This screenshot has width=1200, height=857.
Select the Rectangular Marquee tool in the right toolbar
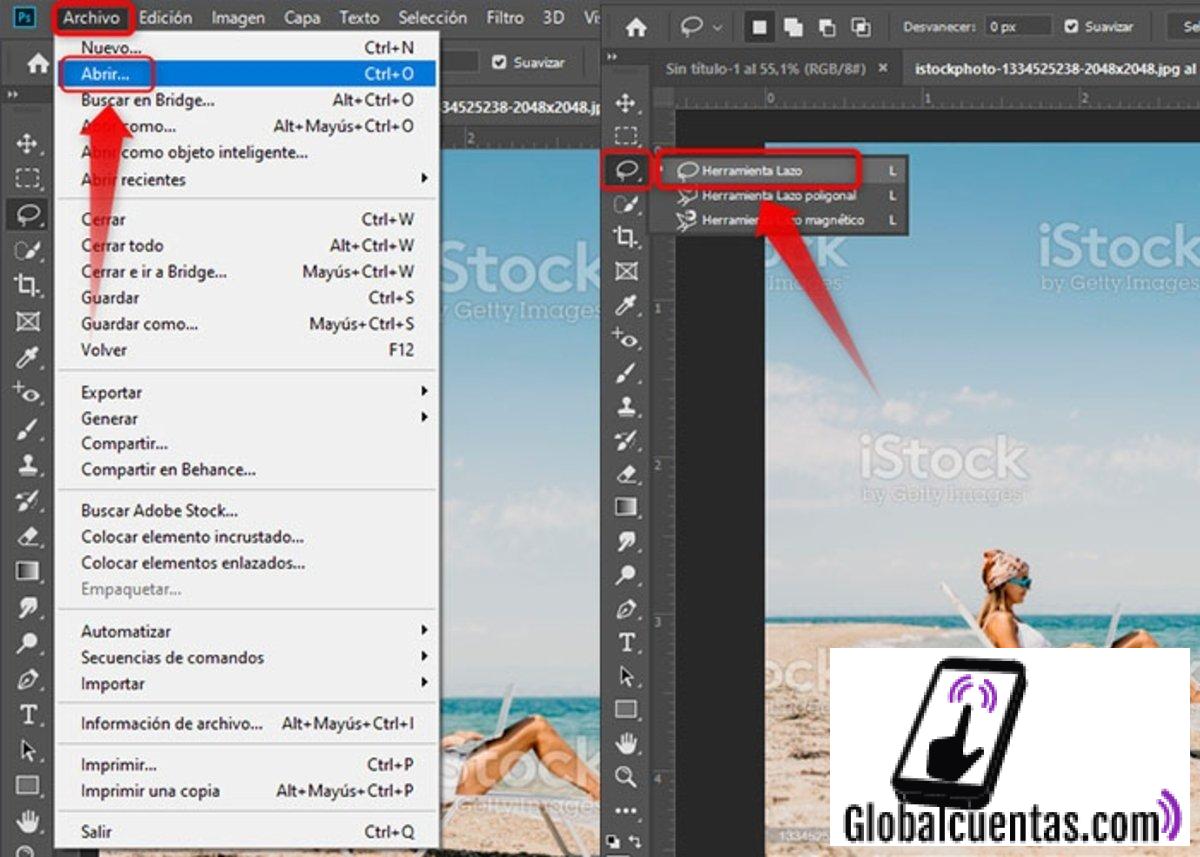click(626, 136)
